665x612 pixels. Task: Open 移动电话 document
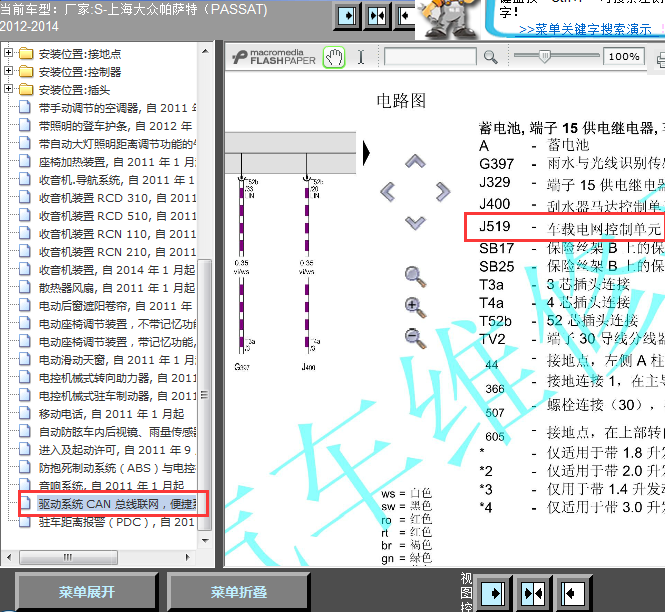click(x=112, y=414)
